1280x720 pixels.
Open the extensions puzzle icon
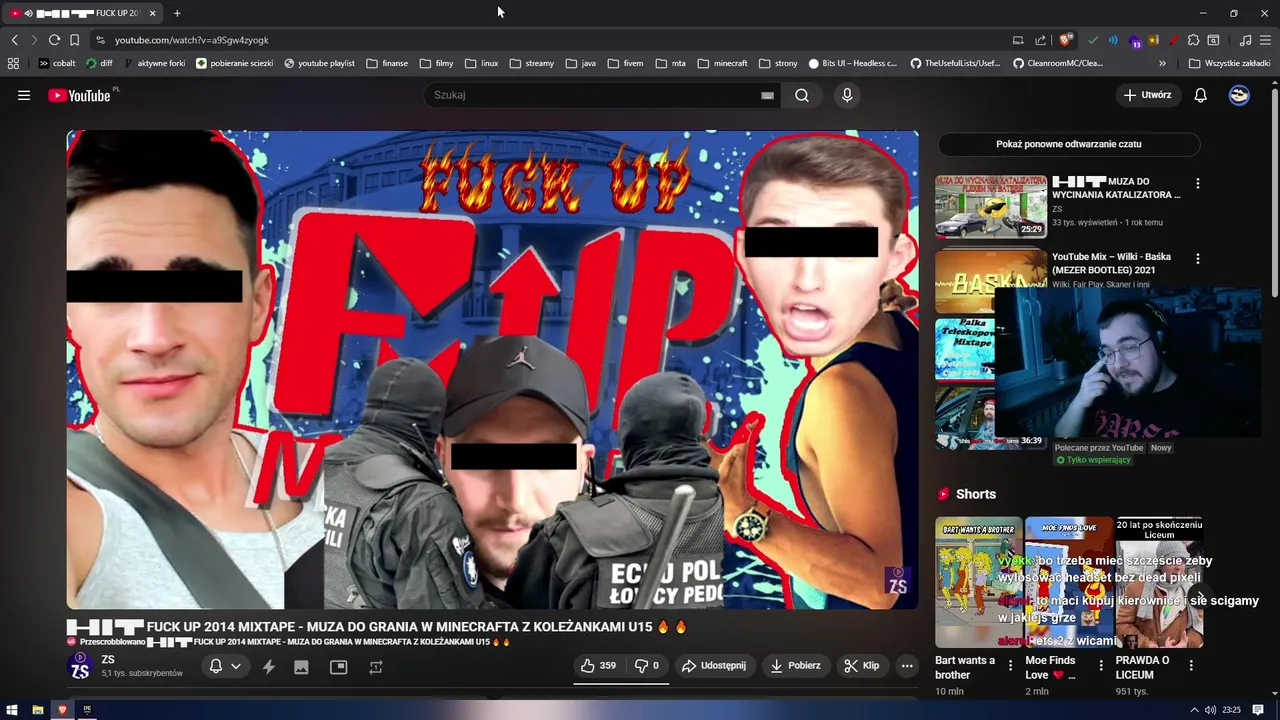(x=1193, y=40)
